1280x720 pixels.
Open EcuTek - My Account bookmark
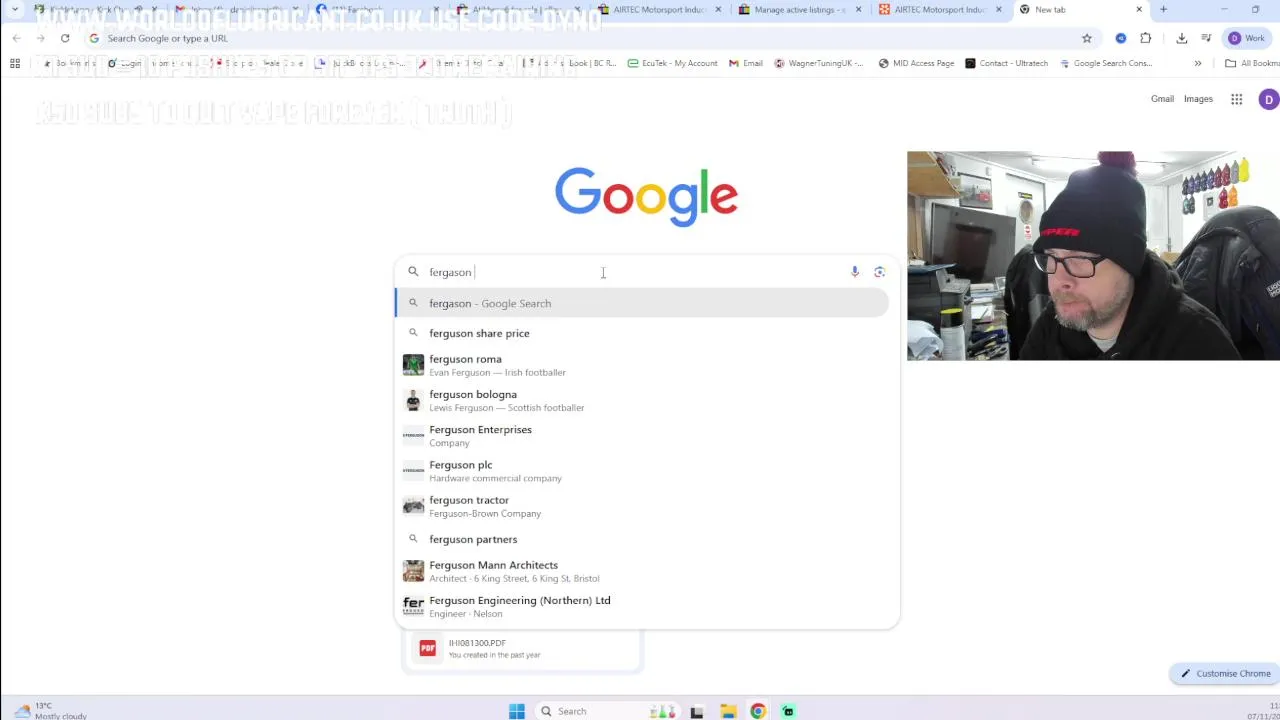coord(672,63)
